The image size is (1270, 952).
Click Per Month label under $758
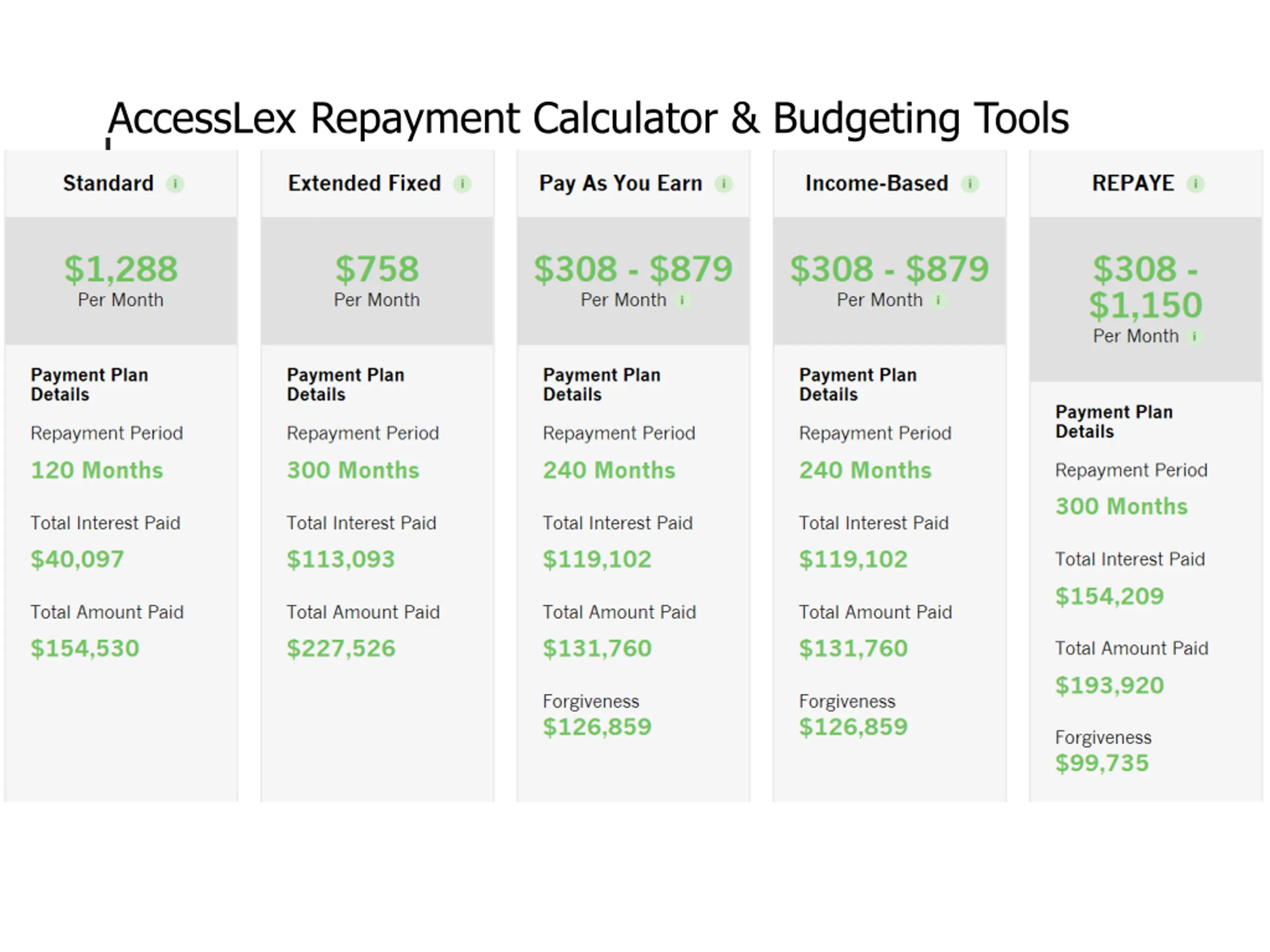377,300
